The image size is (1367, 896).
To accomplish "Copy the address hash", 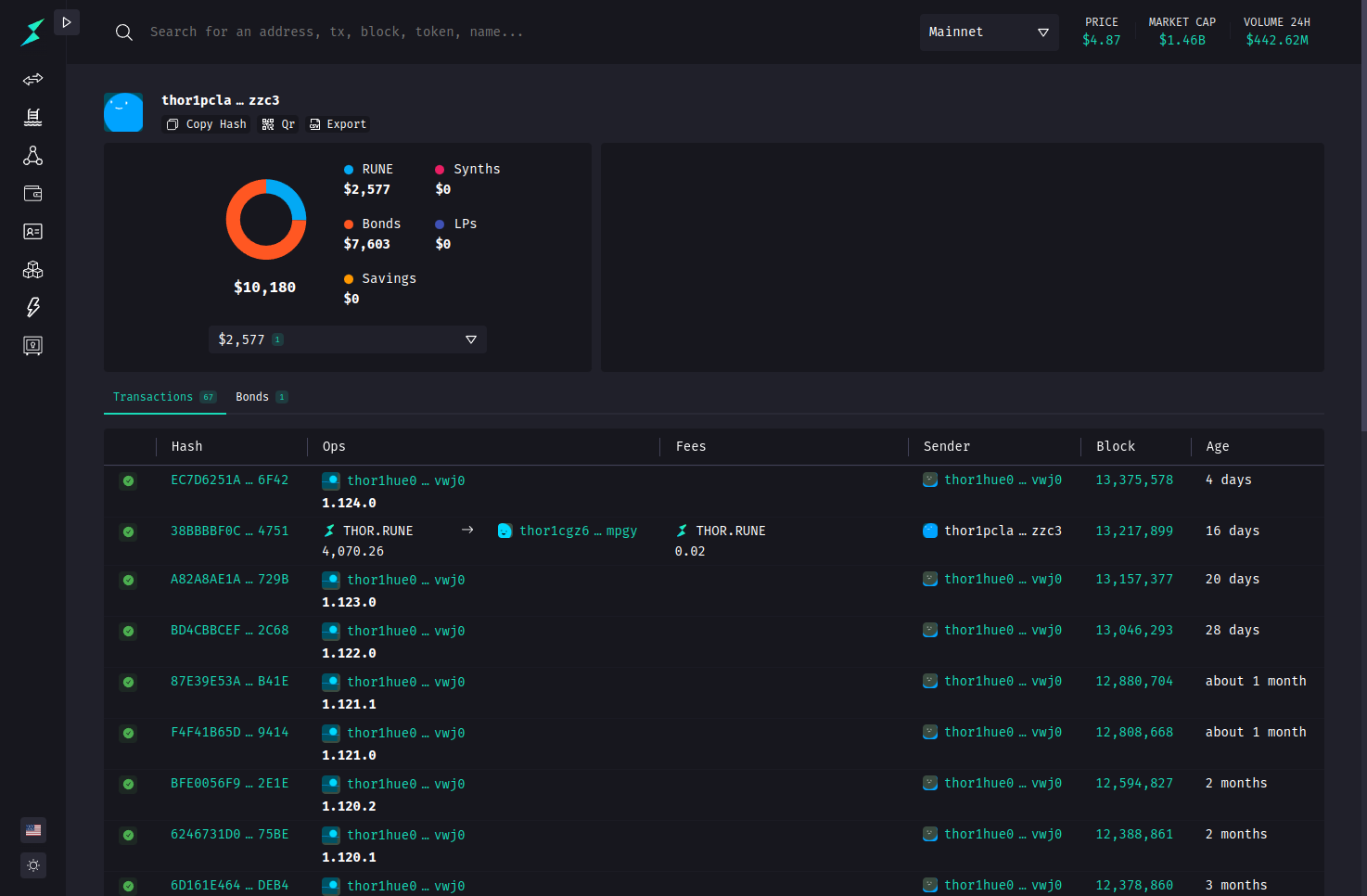I will 207,124.
